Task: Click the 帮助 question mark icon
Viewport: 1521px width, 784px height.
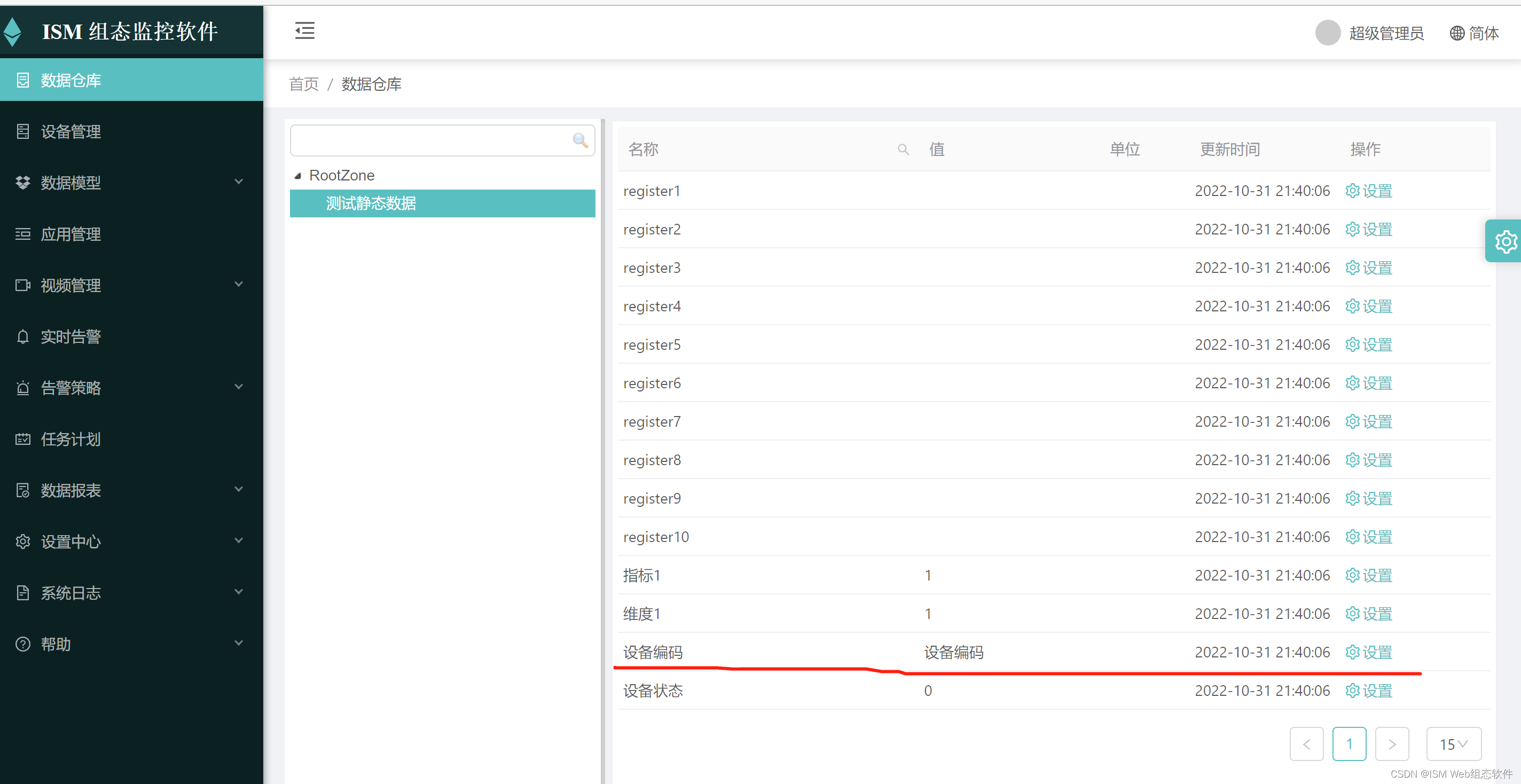Action: coord(22,644)
